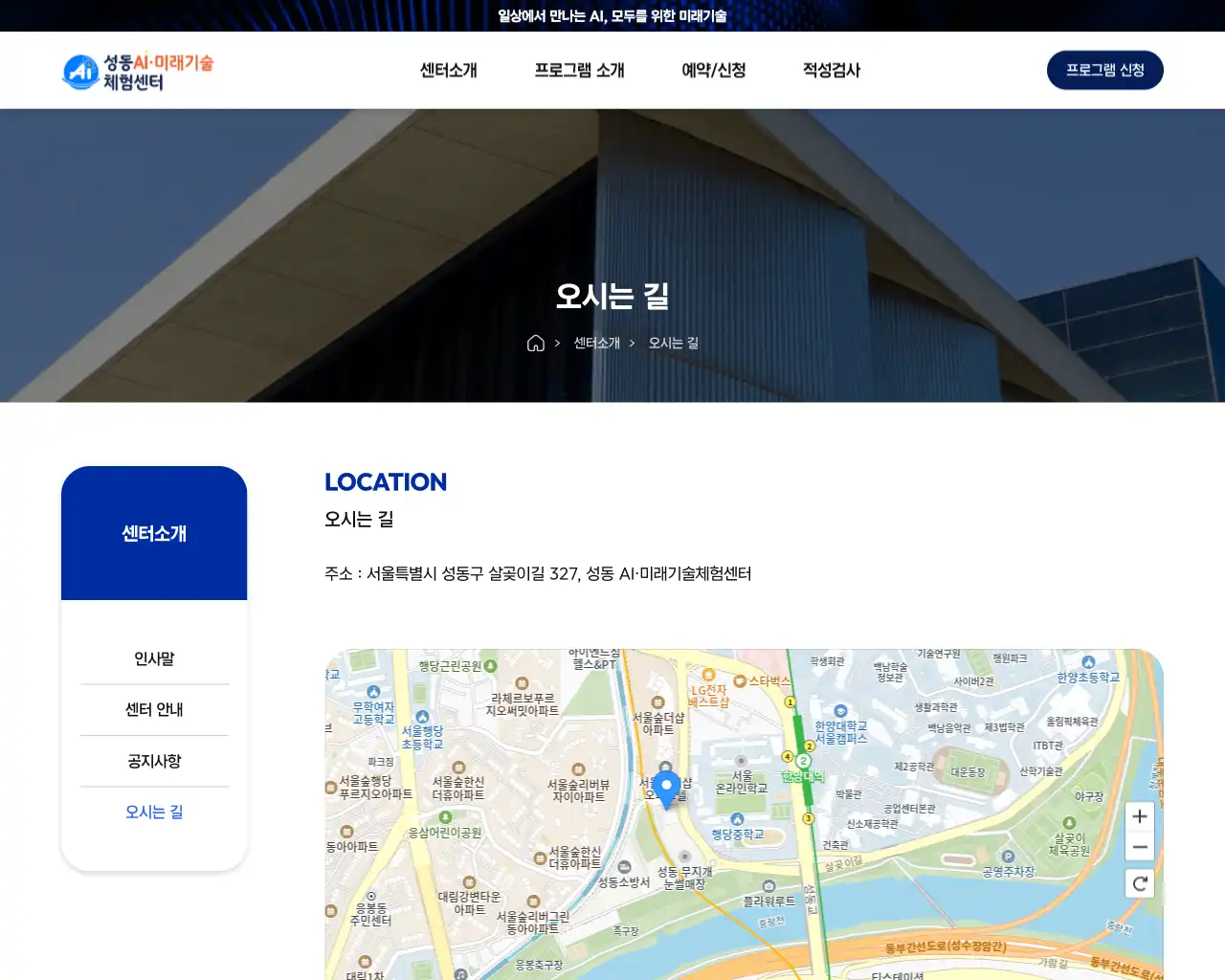1225x980 pixels.
Task: Click the 프로그램 신청 button
Action: [1104, 70]
